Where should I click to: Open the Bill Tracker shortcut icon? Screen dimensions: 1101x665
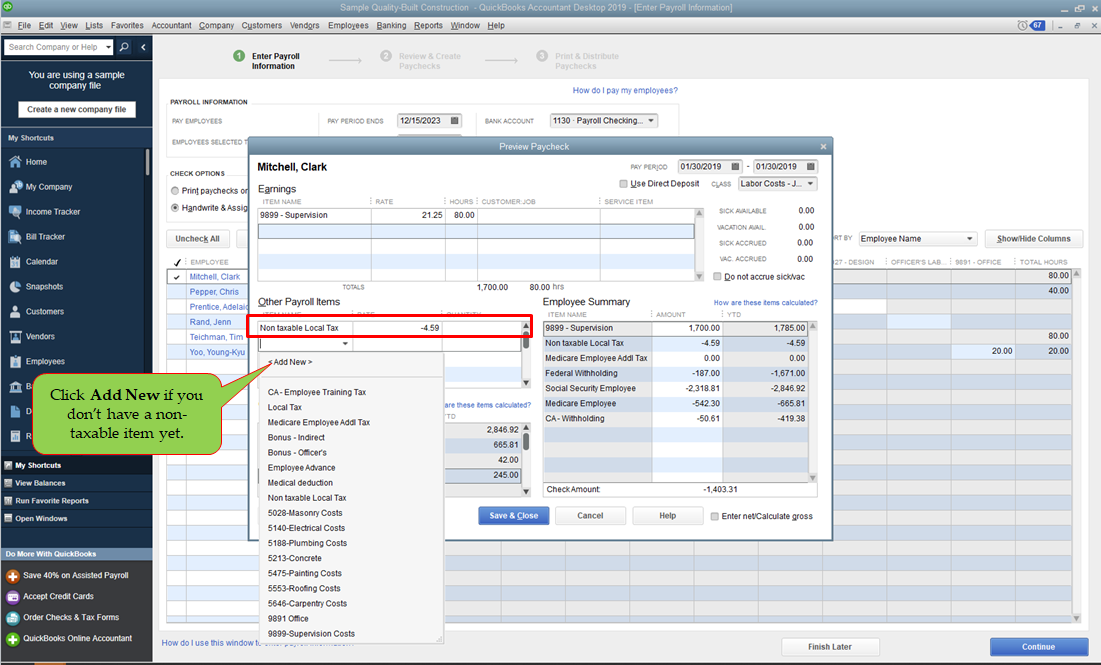(15, 237)
